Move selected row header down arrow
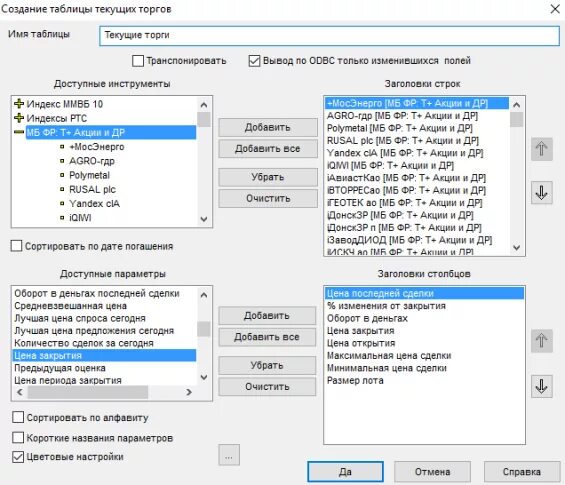 [541, 193]
